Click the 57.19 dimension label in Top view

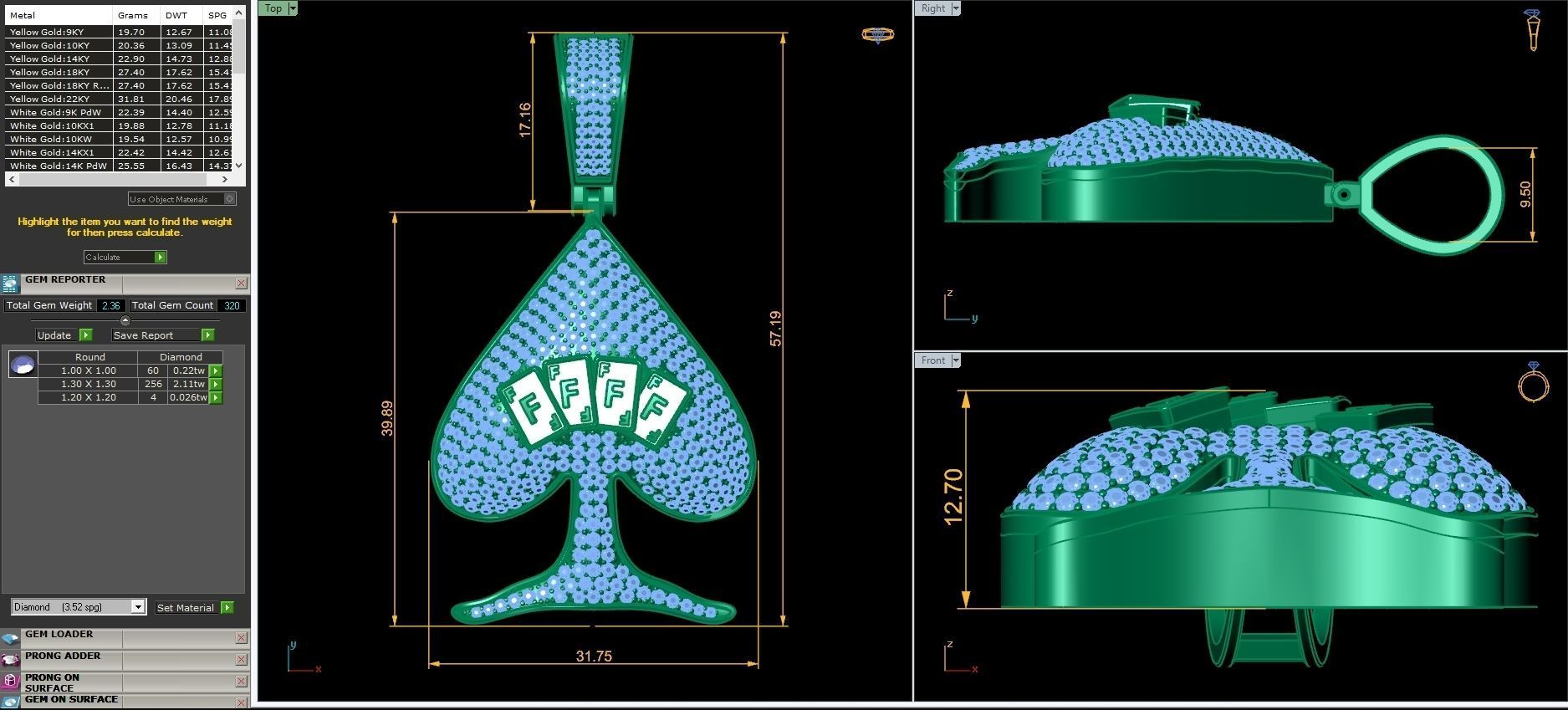pos(775,329)
